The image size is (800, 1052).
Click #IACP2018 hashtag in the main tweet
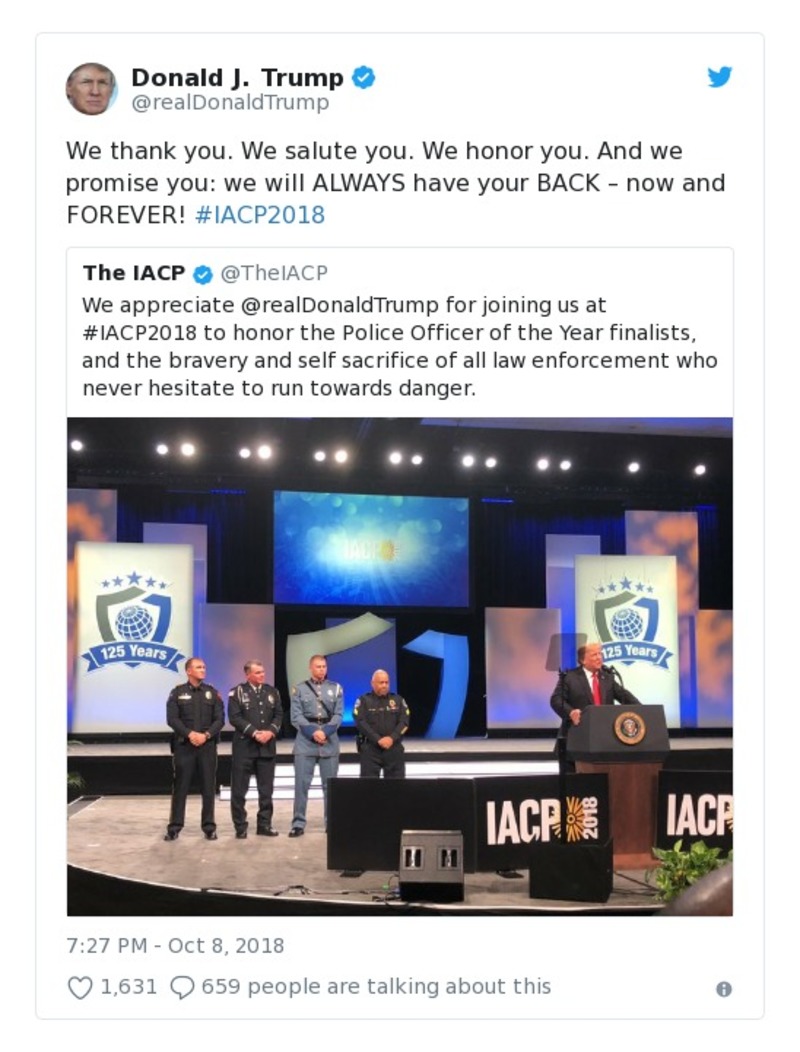(260, 215)
